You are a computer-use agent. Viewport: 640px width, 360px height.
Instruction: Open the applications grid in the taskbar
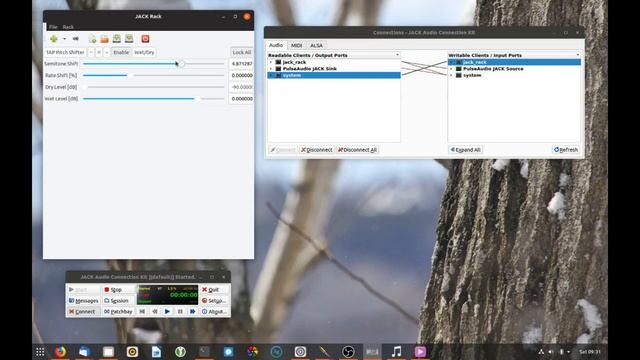point(40,352)
